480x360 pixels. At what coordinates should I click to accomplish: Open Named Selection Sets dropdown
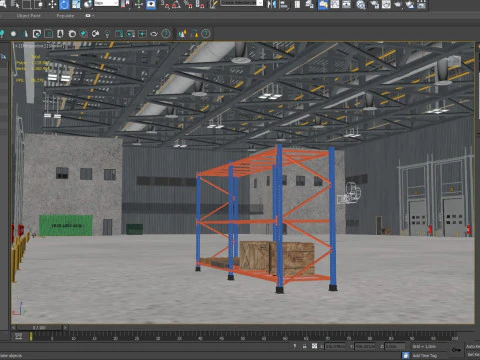coord(242,3)
